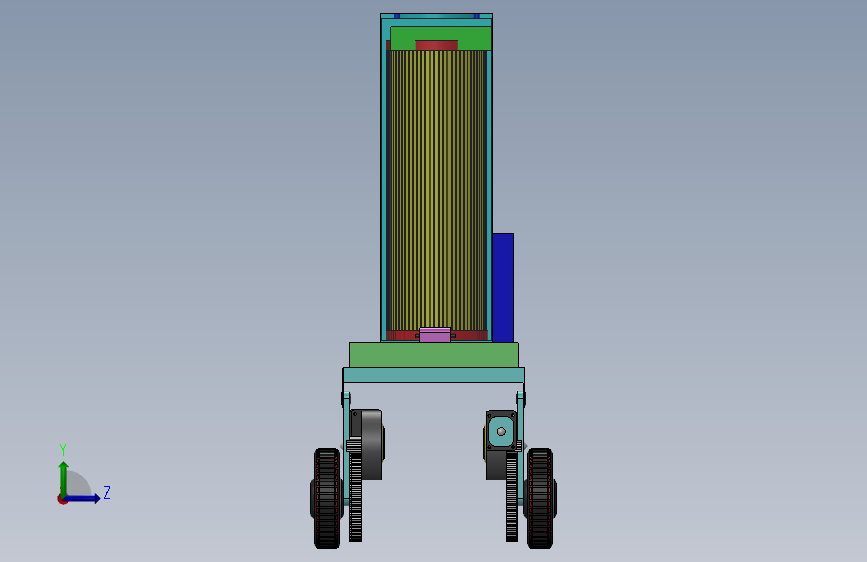Select the pink block at the cylinder base
The height and width of the screenshot is (562, 867).
pyautogui.click(x=435, y=335)
